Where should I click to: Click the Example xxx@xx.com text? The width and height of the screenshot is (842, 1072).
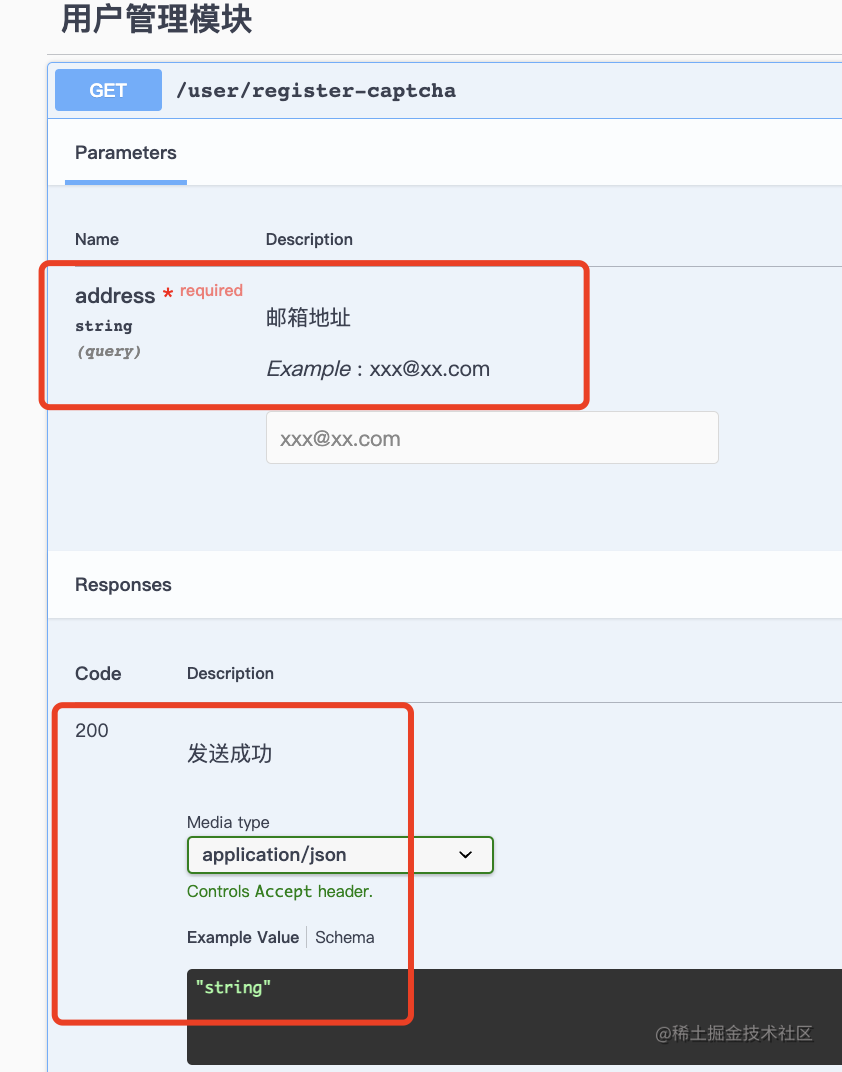click(x=378, y=369)
